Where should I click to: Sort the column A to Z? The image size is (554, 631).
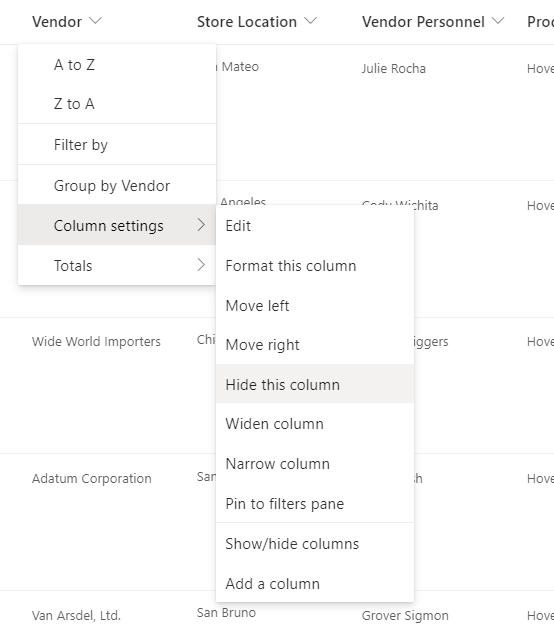(117, 65)
